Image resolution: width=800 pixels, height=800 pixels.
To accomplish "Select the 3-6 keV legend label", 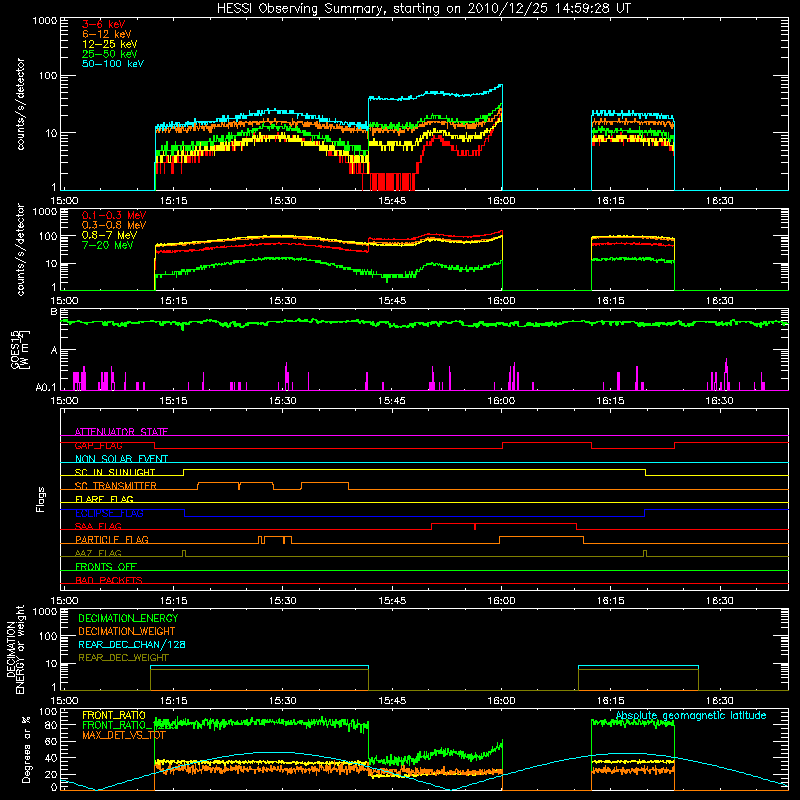I will (103, 24).
